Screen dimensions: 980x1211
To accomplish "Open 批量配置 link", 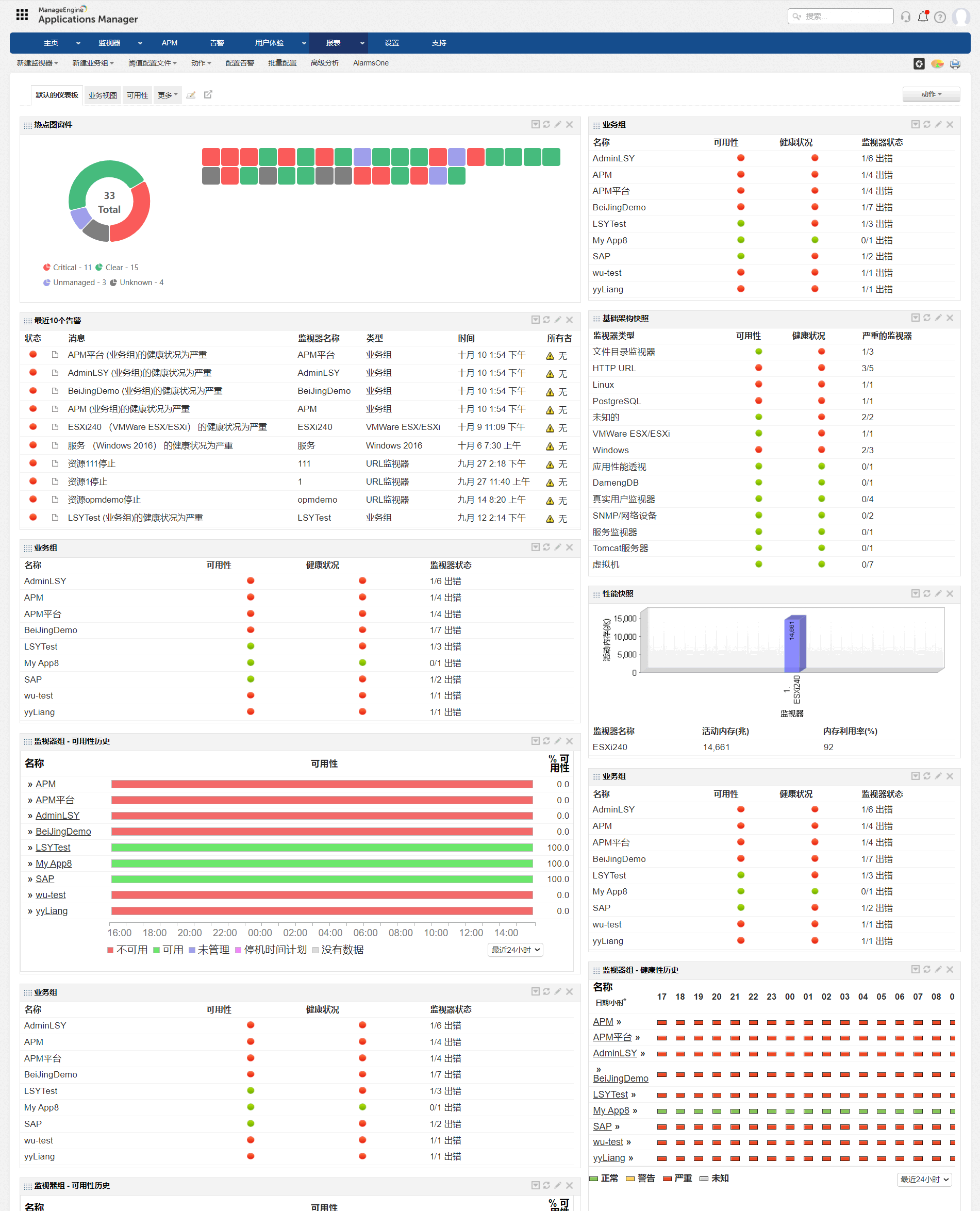I will point(283,63).
